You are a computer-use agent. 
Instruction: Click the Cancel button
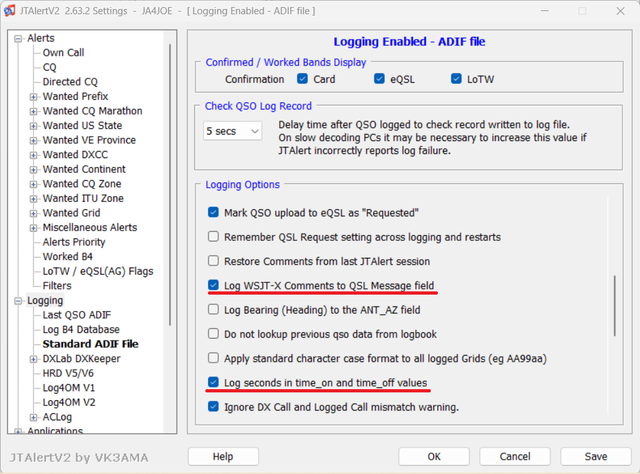(x=515, y=456)
